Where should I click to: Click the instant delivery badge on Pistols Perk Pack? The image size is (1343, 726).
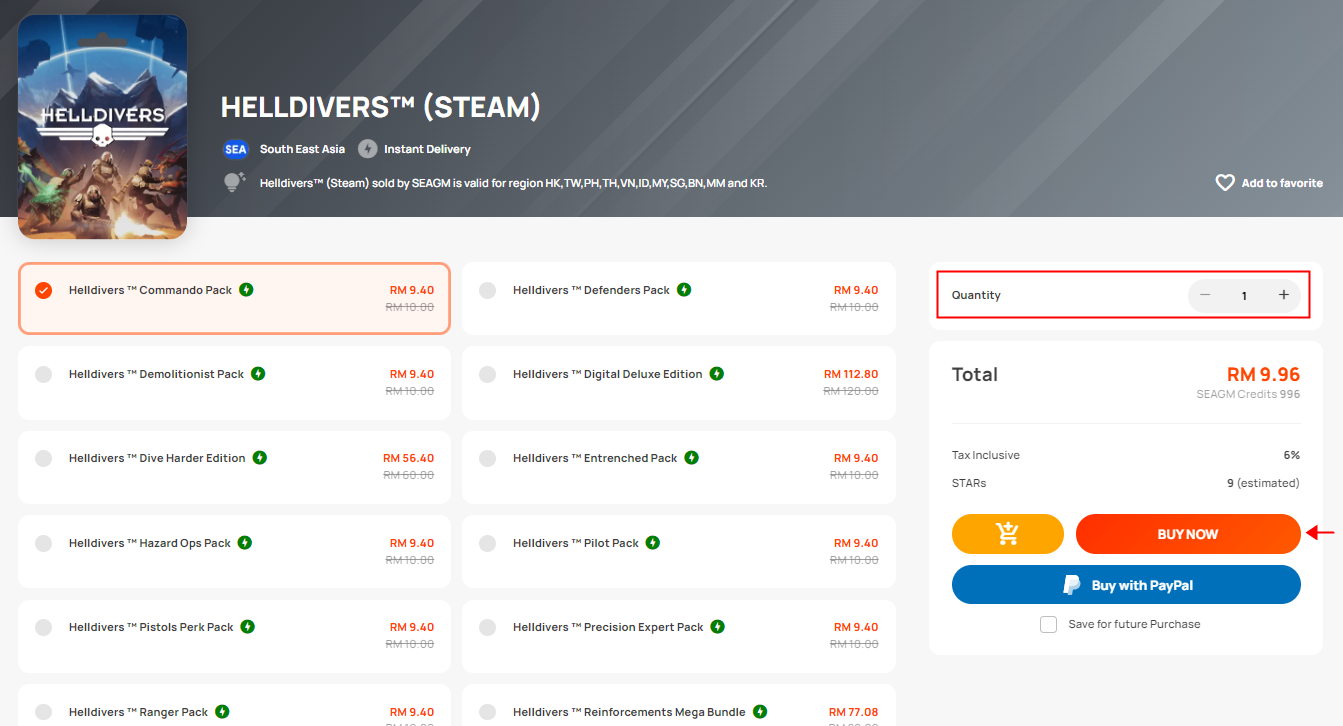247,627
